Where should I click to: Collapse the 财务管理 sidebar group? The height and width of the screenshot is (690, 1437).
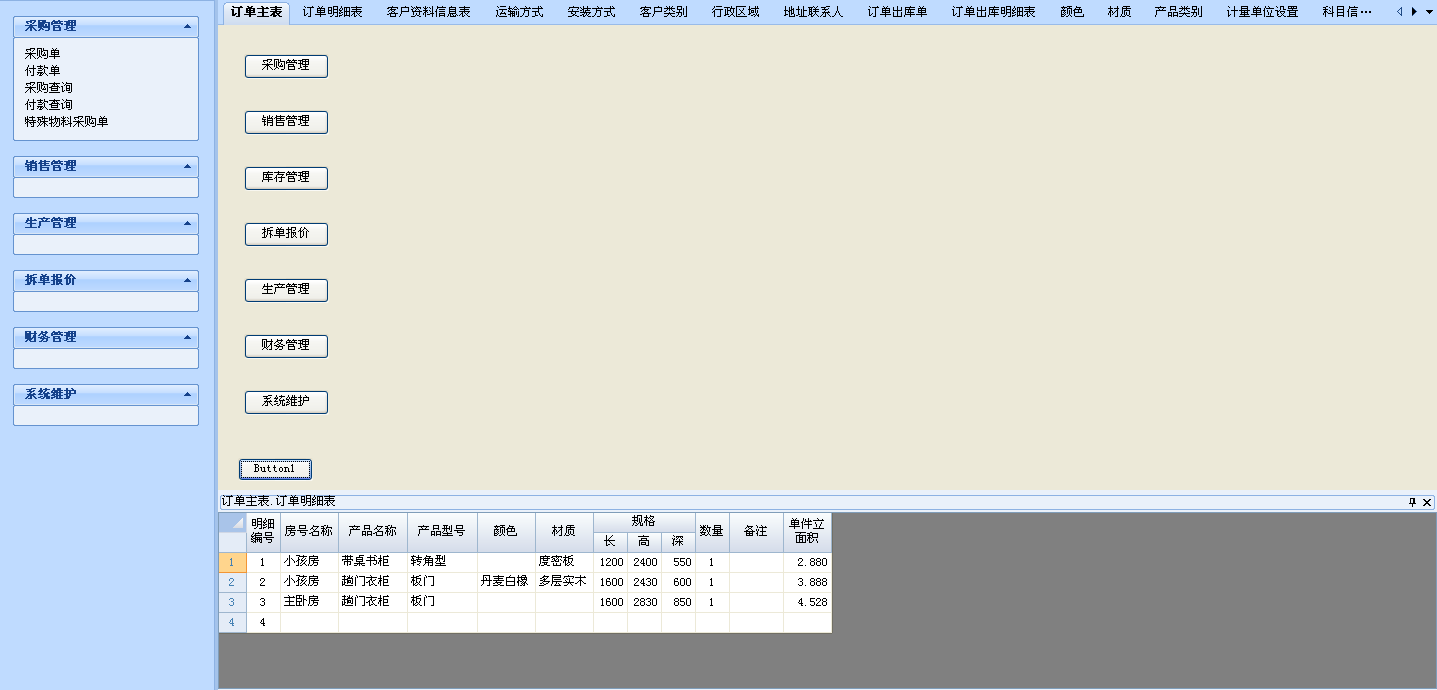tap(187, 337)
